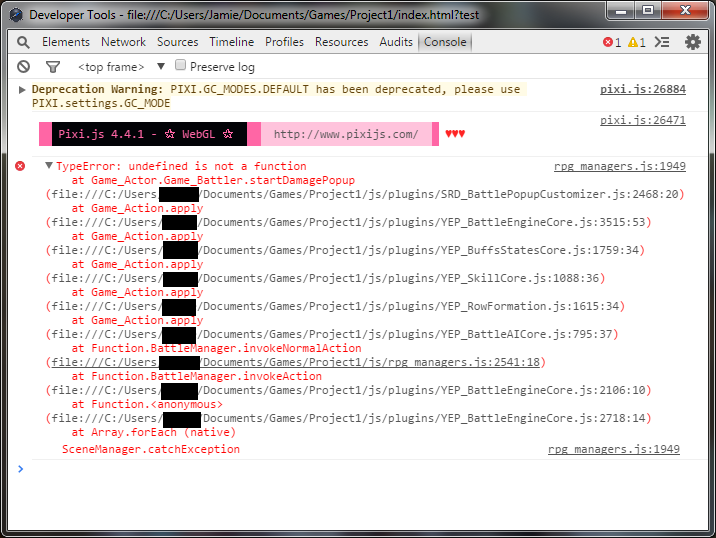Click the red error icon beside TypeError
The width and height of the screenshot is (716, 538).
(20, 166)
